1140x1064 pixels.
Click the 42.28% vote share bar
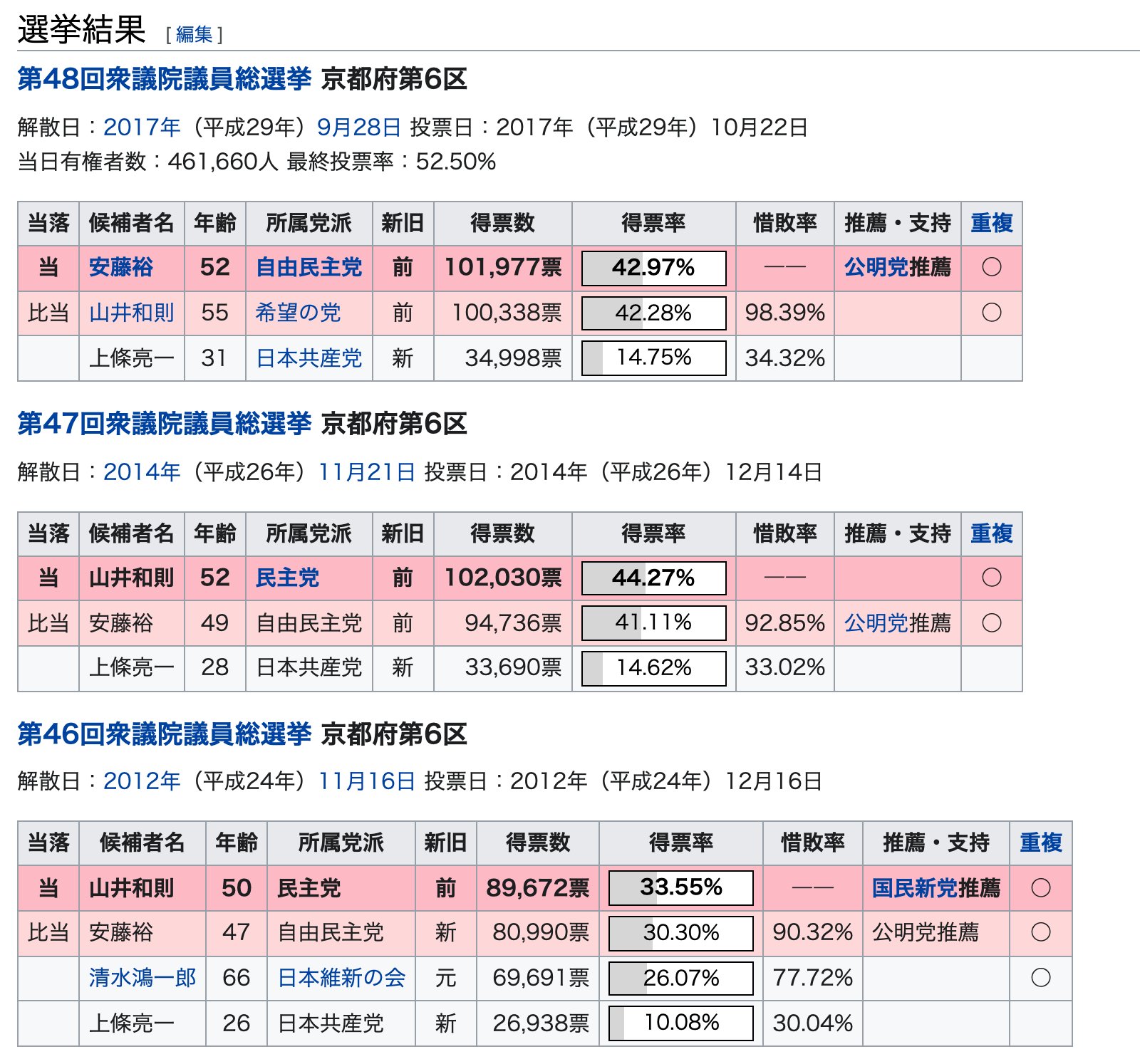pyautogui.click(x=653, y=313)
